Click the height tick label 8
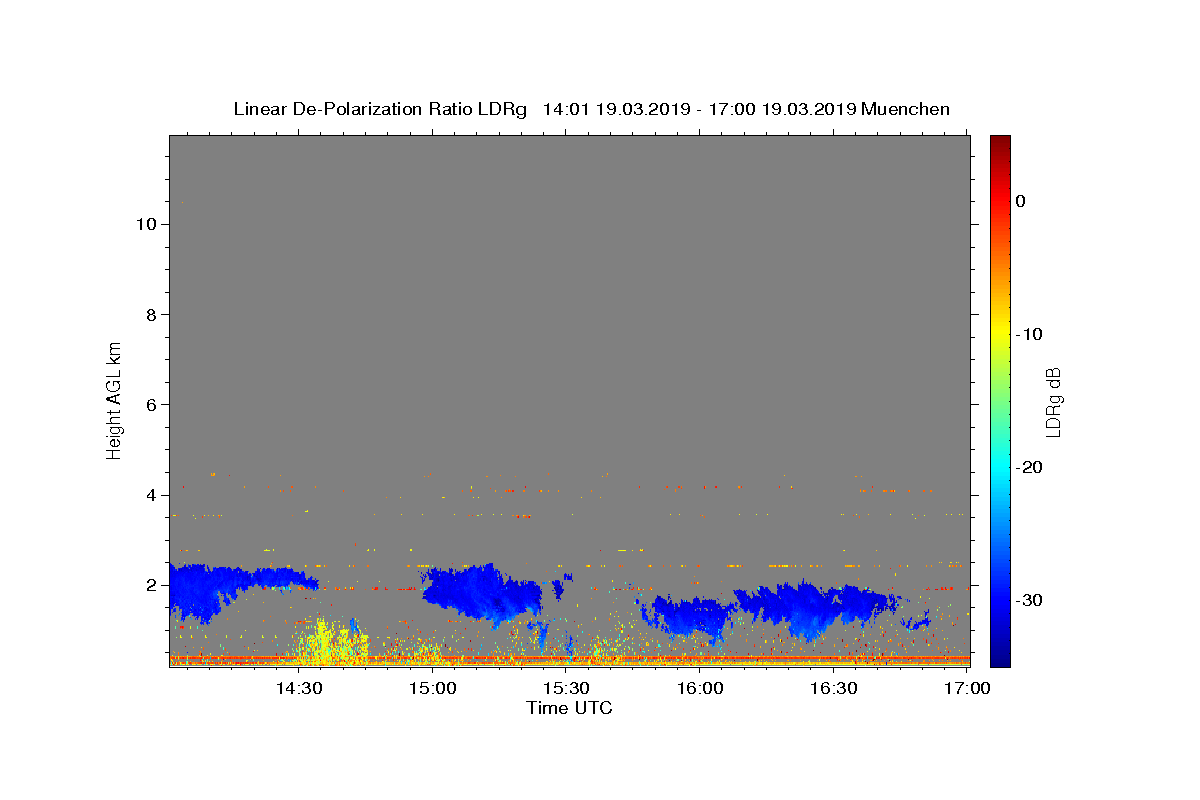The width and height of the screenshot is (1200, 800). tap(151, 314)
